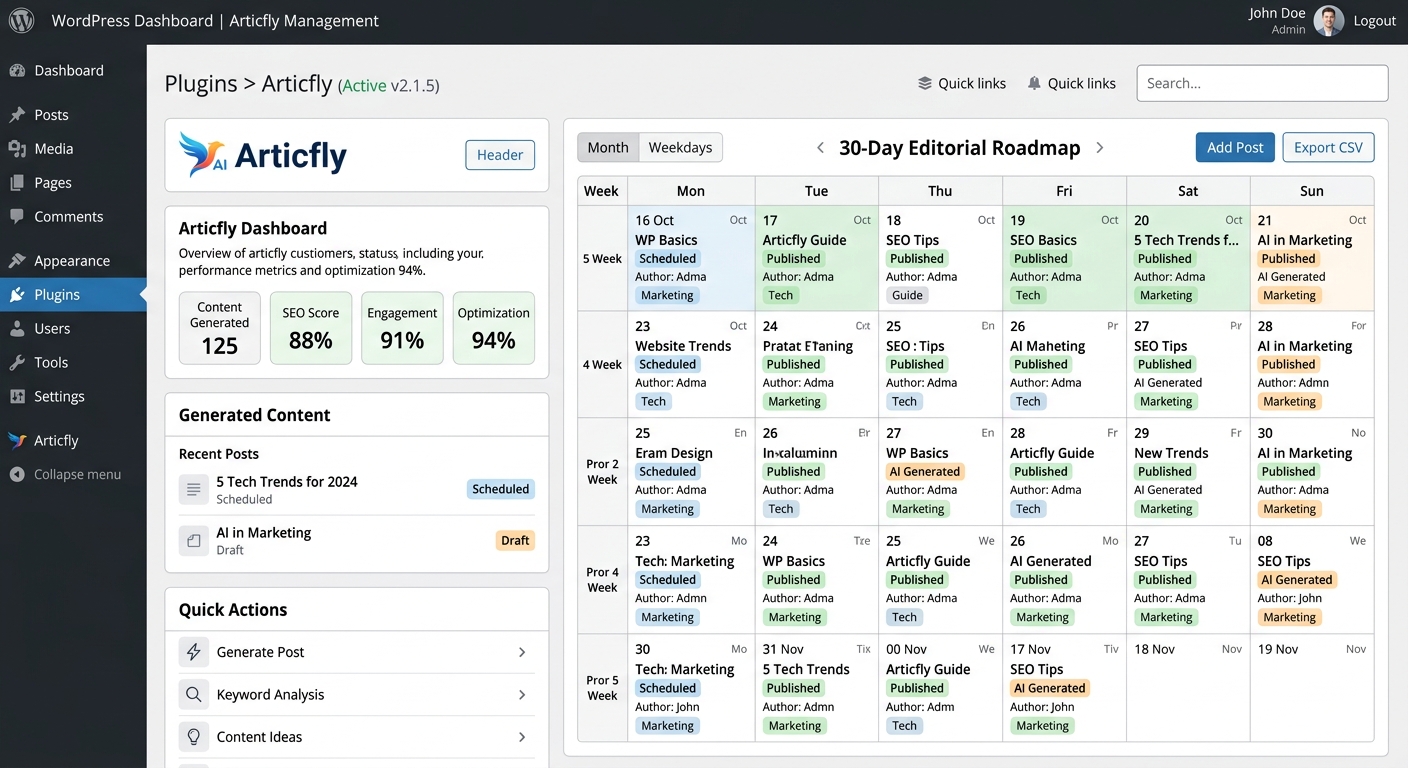Click the Collapse menu label
The height and width of the screenshot is (768, 1408).
click(x=78, y=475)
